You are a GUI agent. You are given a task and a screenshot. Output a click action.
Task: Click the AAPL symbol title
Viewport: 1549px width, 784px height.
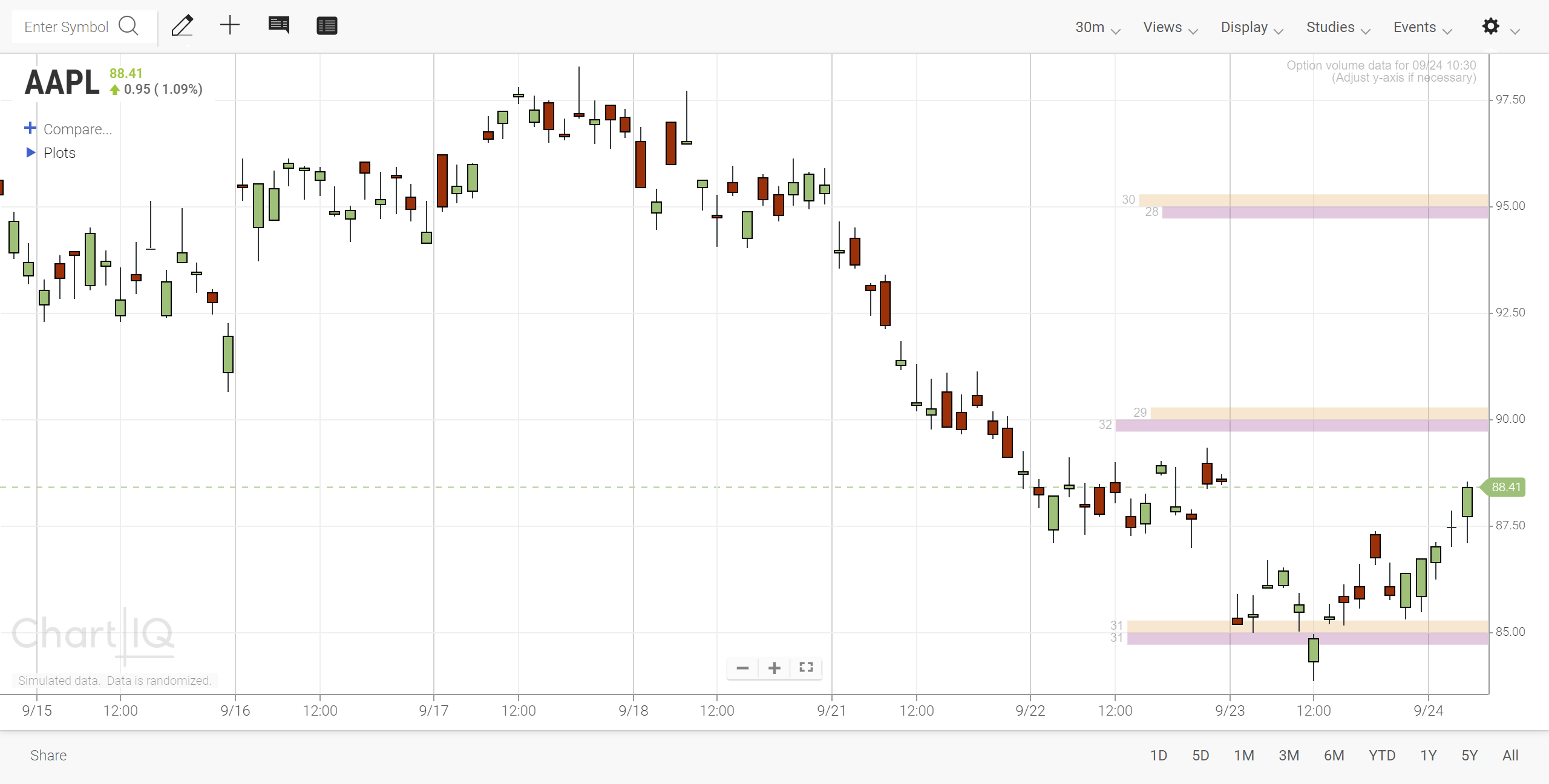(x=62, y=82)
